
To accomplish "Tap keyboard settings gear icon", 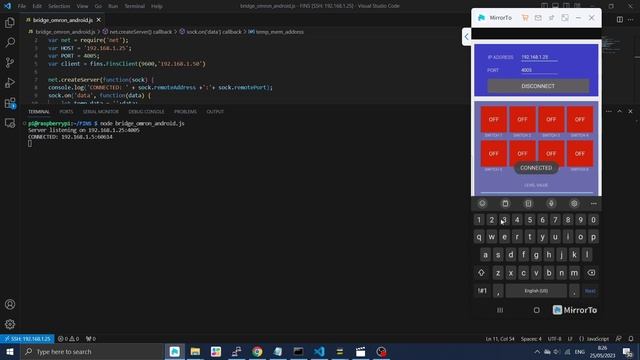I will pos(574,203).
